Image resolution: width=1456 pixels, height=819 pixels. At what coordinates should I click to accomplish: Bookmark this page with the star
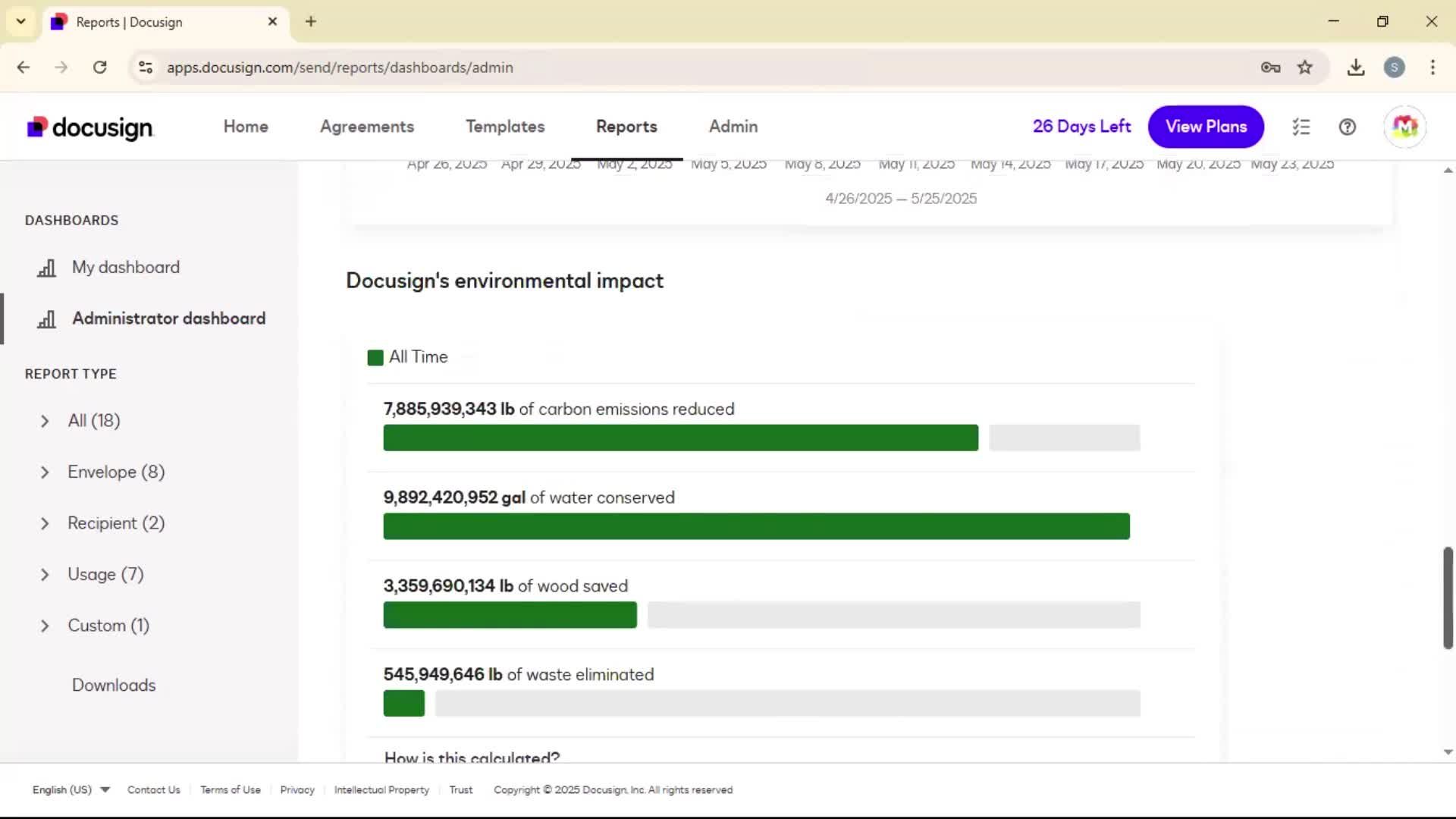(x=1305, y=67)
